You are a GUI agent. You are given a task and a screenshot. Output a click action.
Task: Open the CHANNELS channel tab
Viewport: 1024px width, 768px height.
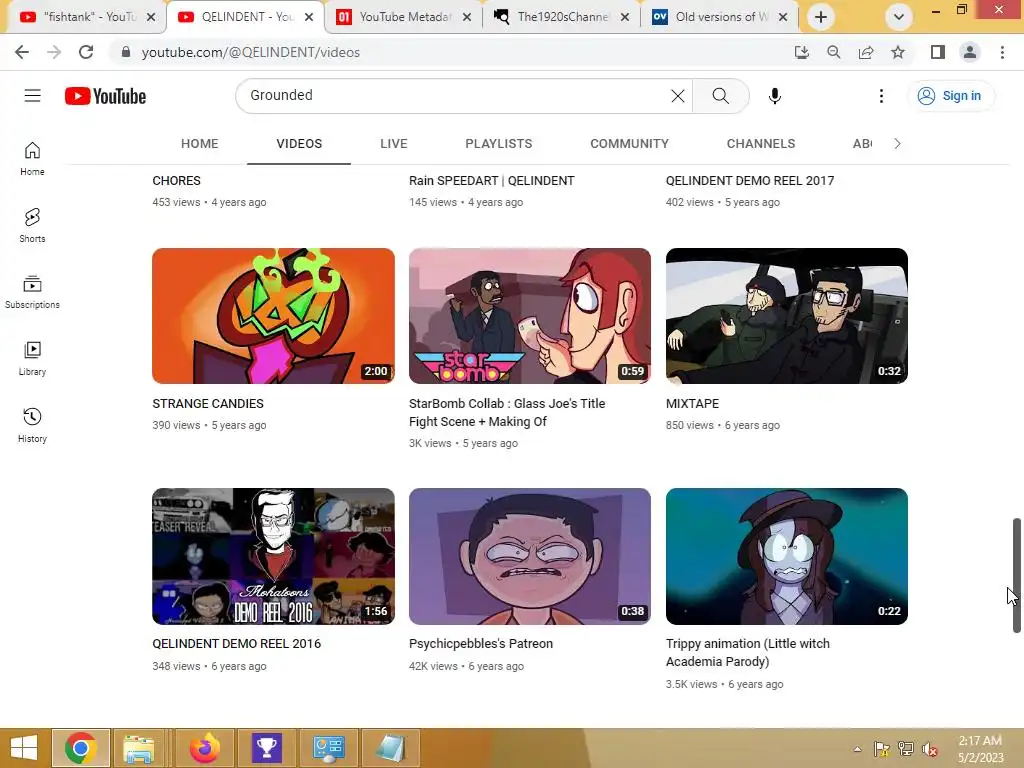click(x=761, y=144)
